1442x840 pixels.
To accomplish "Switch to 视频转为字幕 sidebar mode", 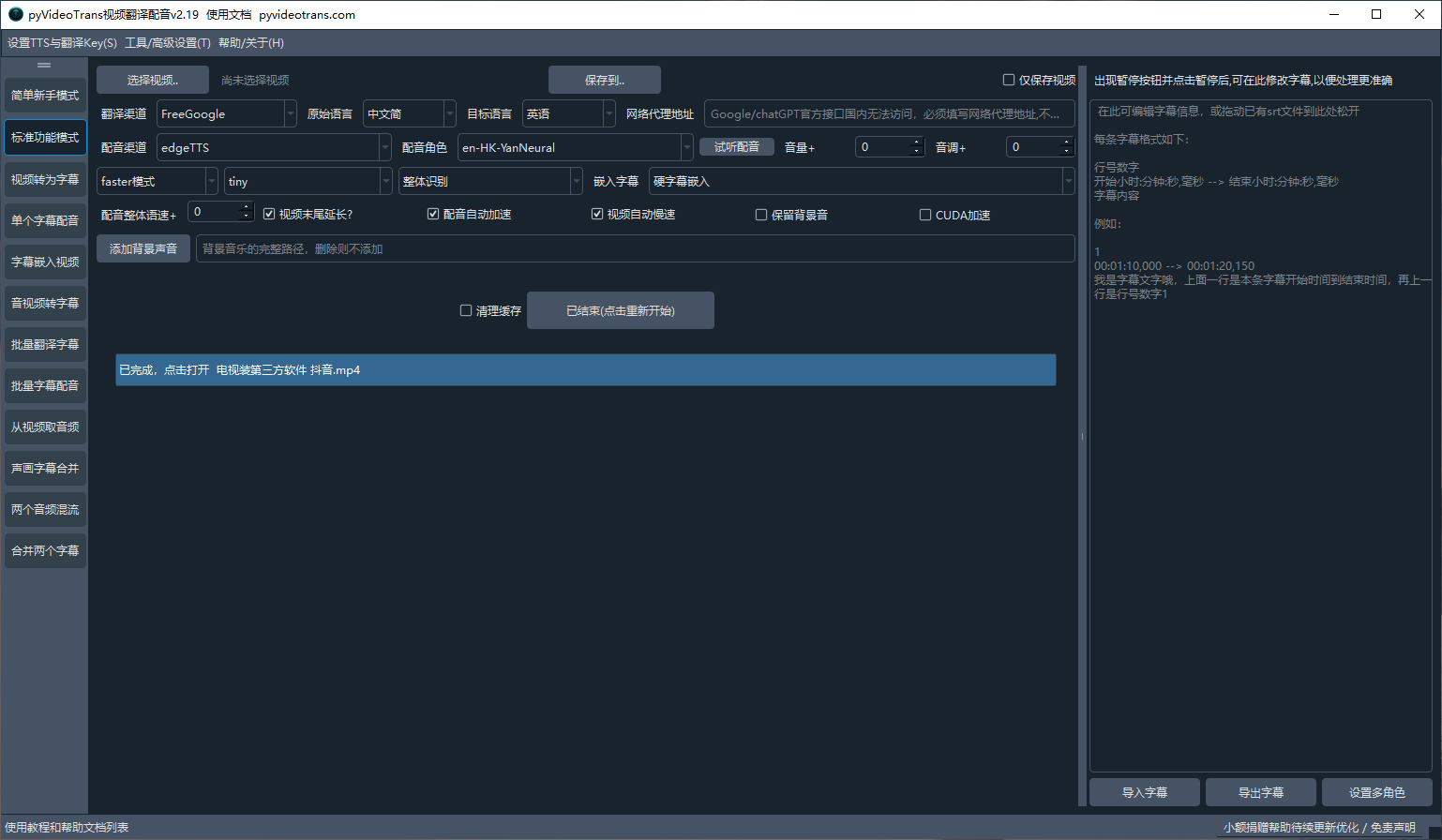I will [45, 180].
